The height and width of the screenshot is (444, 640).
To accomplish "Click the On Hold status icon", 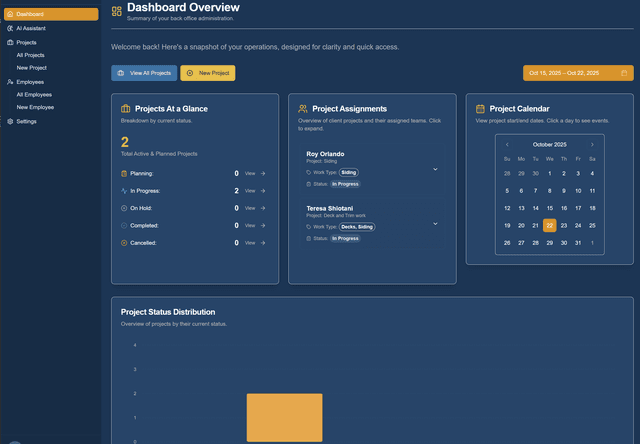I will point(124,208).
